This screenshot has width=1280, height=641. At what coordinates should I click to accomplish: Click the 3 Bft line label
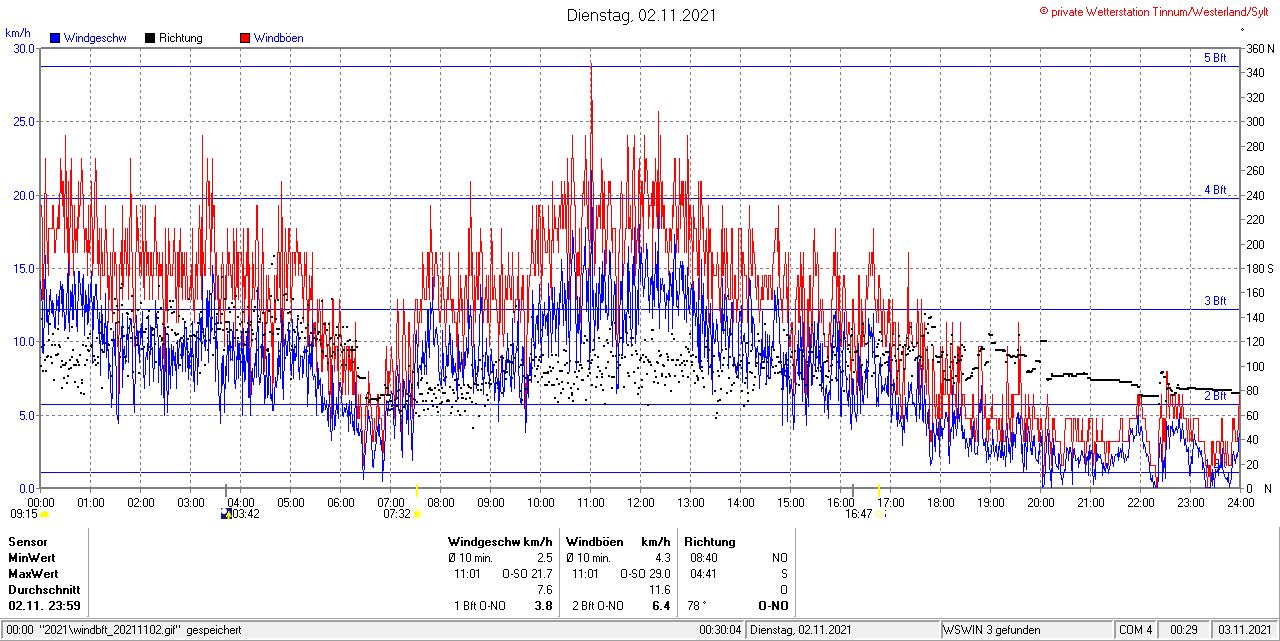(1215, 300)
